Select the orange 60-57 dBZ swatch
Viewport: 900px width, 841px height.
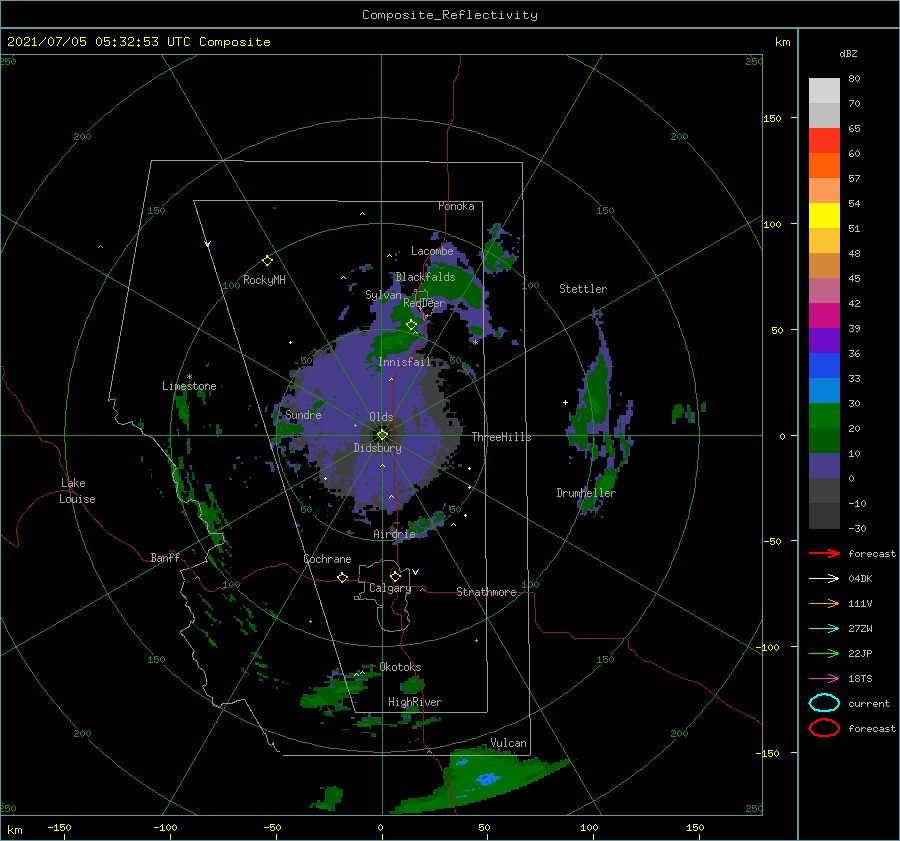[x=824, y=166]
